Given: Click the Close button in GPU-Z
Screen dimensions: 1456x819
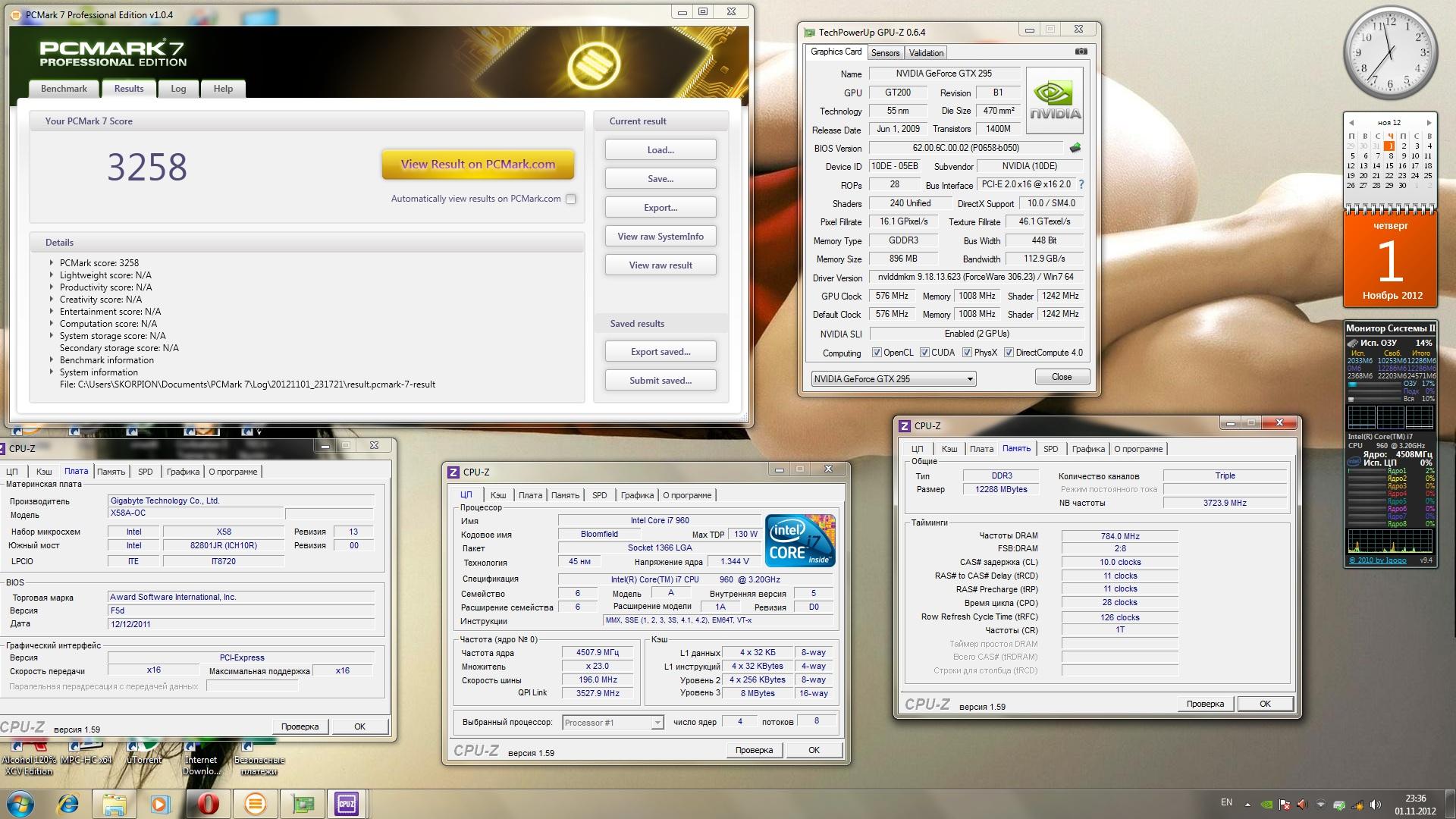Looking at the screenshot, I should coord(1062,377).
